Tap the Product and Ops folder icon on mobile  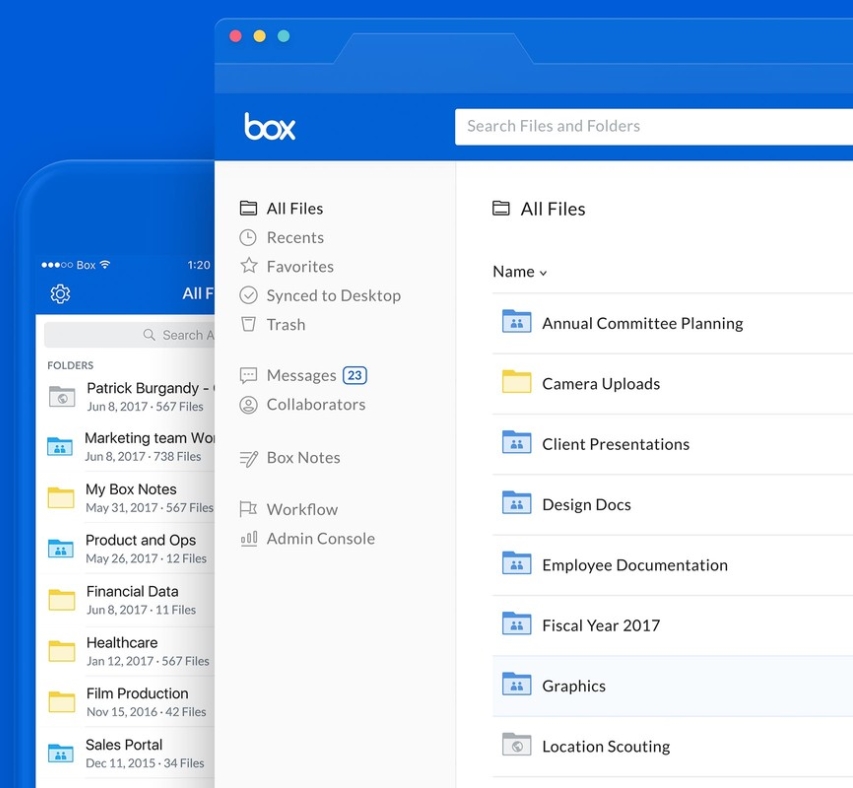tap(61, 548)
